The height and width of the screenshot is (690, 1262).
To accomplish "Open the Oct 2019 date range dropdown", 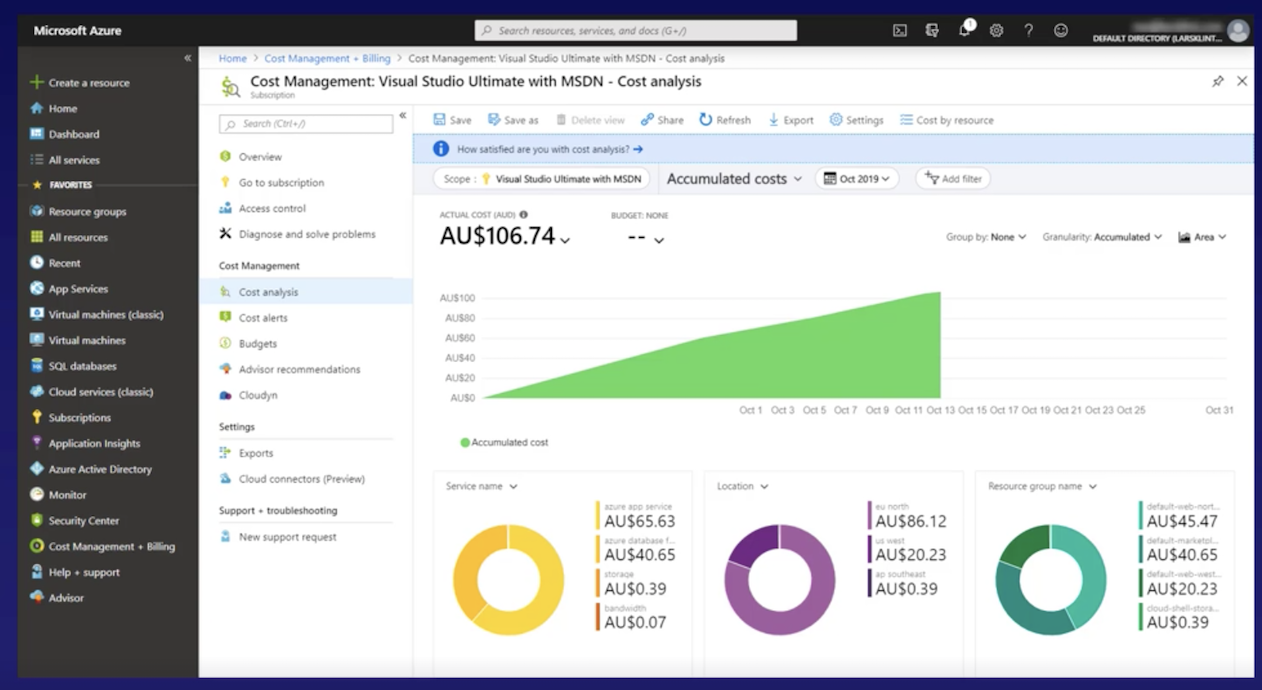I will coord(856,179).
